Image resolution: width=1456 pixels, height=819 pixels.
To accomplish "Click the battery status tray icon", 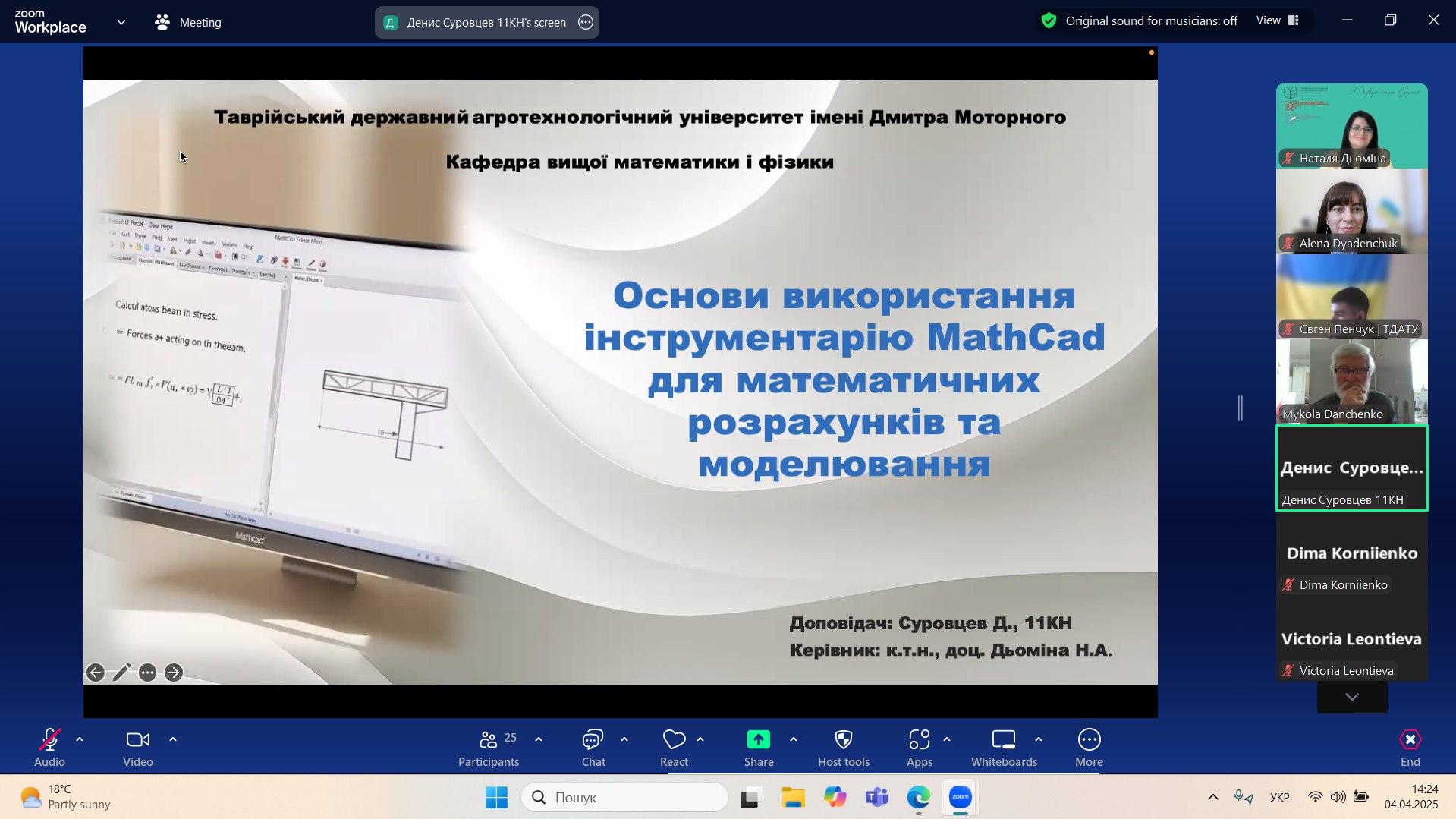I will click(1362, 797).
